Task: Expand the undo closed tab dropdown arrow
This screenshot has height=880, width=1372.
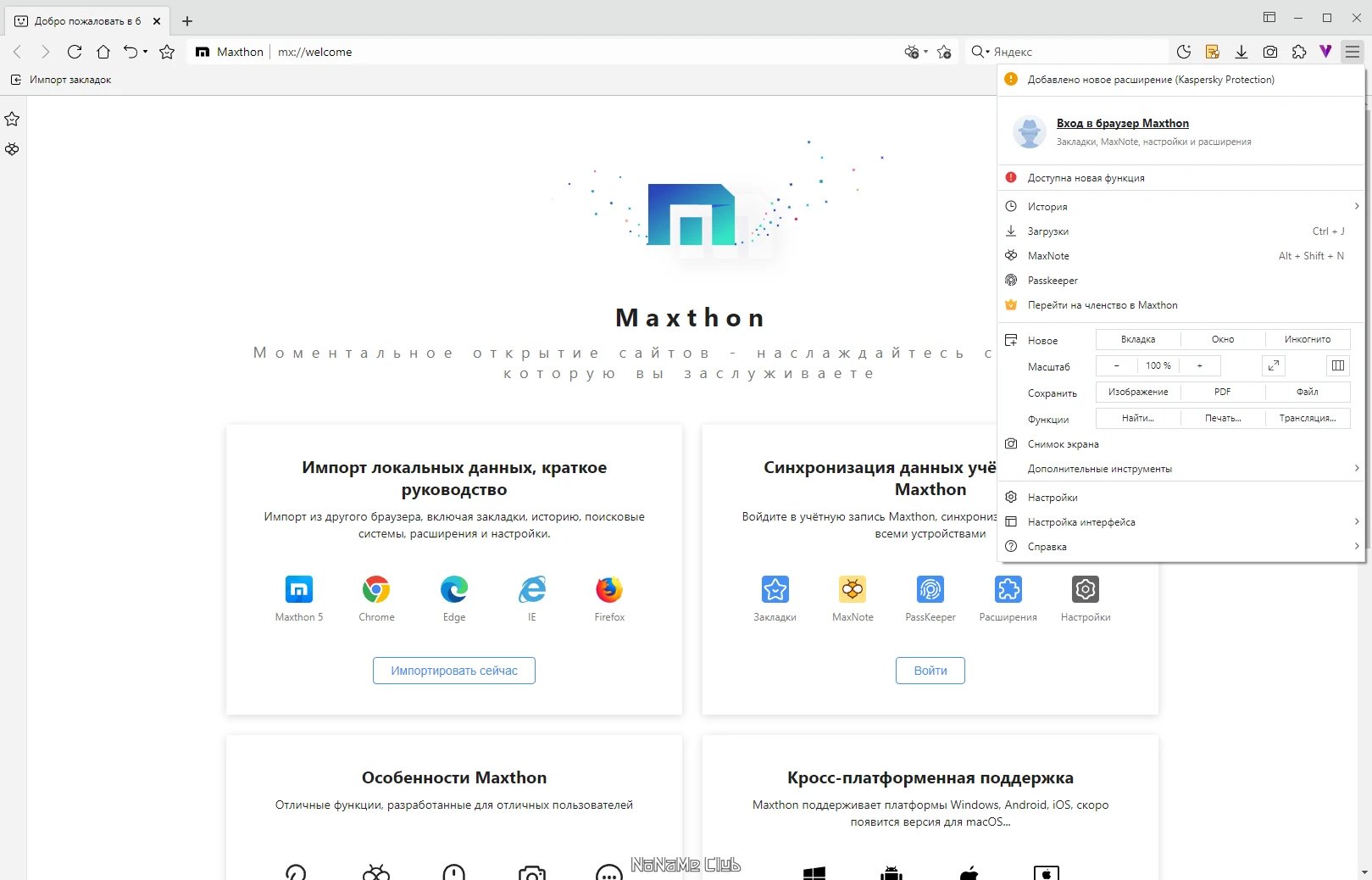Action: click(146, 52)
